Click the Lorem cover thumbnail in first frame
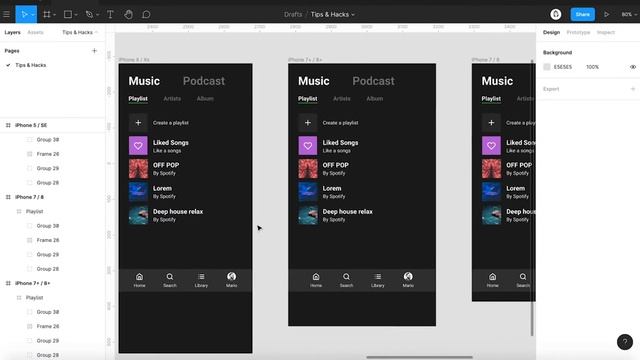640x360 pixels. (x=138, y=192)
